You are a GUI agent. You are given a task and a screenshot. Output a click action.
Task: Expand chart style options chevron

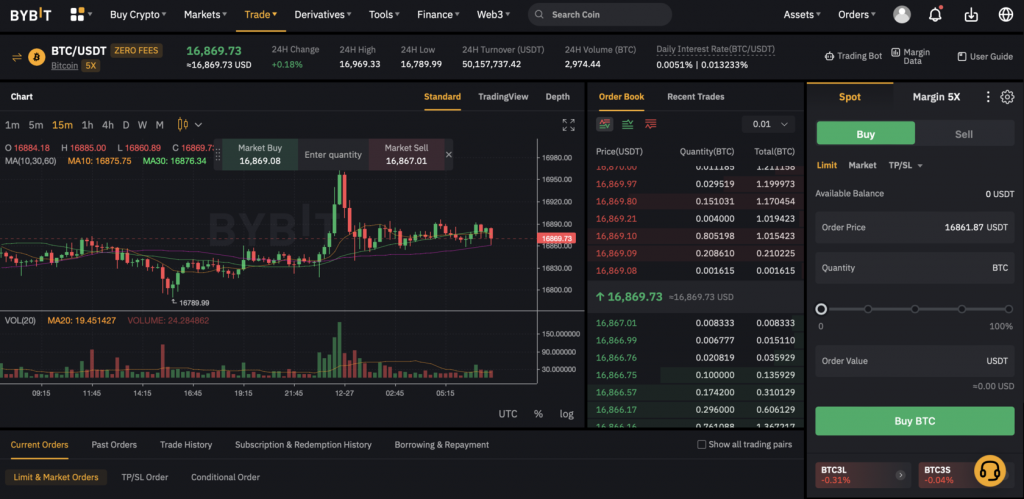pyautogui.click(x=198, y=125)
